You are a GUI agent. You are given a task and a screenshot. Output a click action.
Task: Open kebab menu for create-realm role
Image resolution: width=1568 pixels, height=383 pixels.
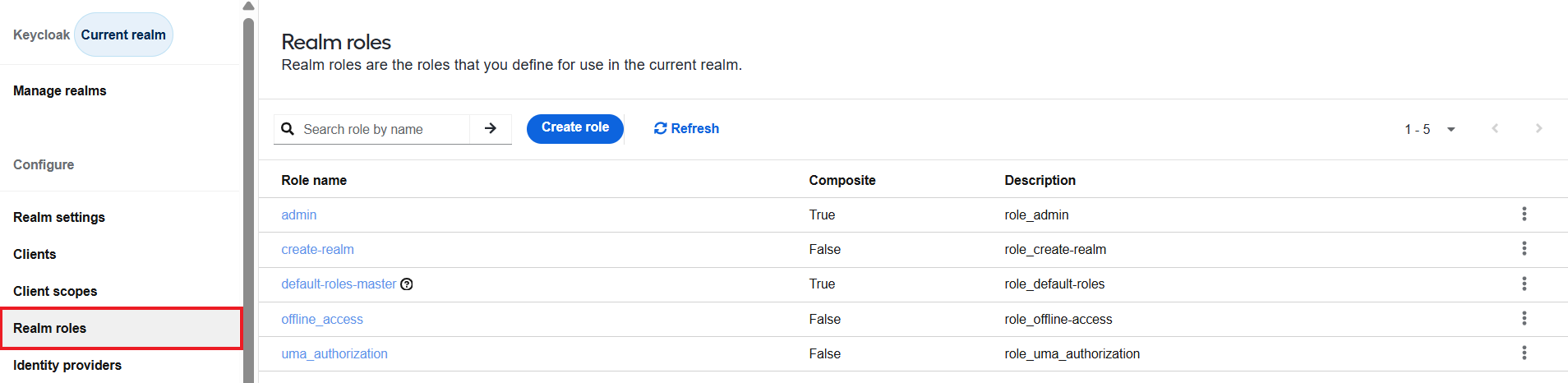1524,248
